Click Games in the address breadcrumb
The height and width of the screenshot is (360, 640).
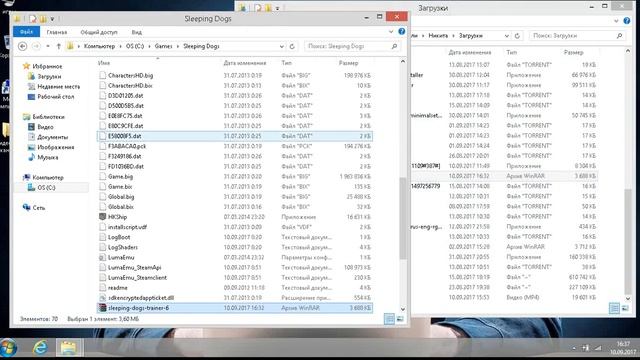(163, 46)
